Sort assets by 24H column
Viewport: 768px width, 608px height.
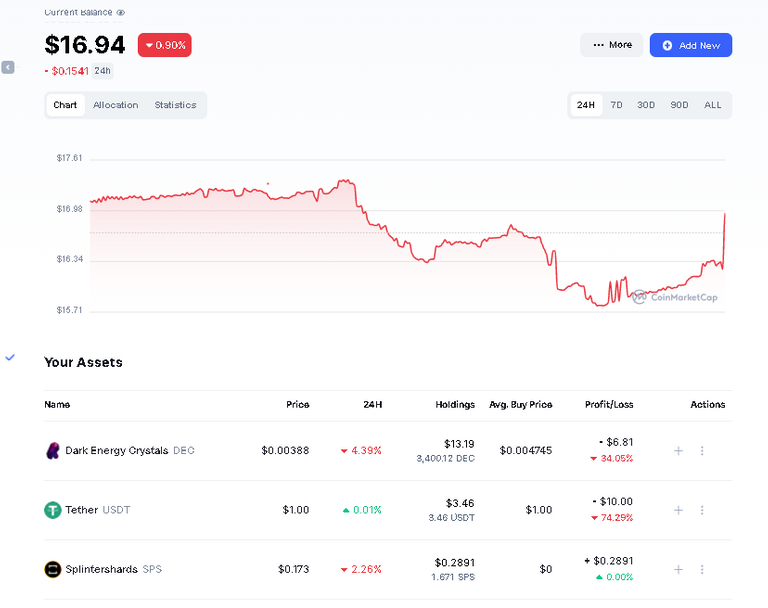coord(373,405)
